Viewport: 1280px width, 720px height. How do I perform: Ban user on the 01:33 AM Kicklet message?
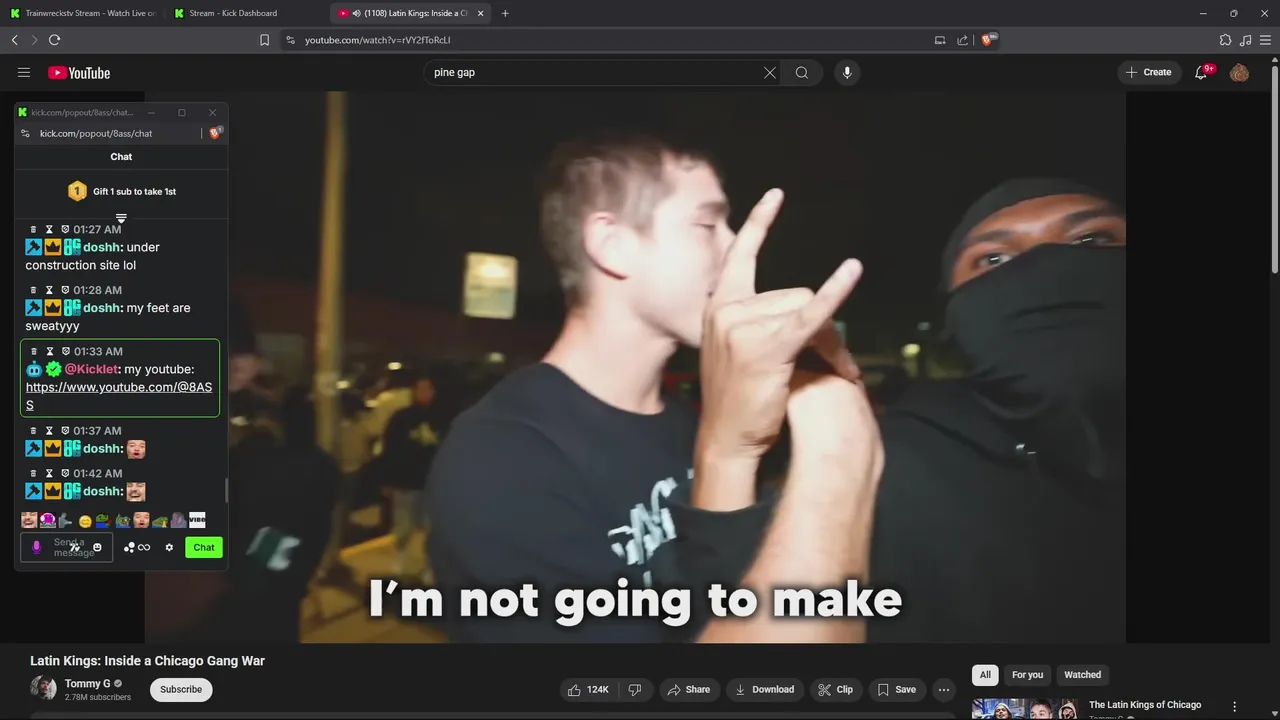coord(65,351)
